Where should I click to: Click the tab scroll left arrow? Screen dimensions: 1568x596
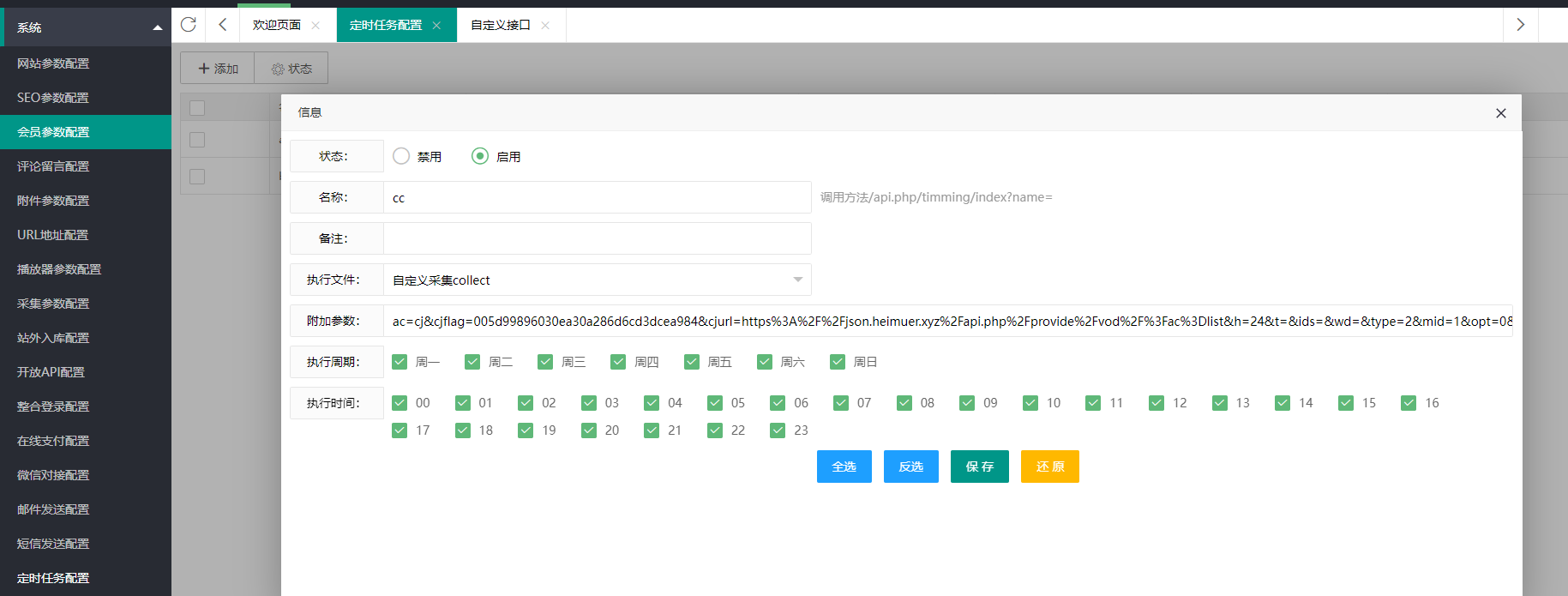(222, 25)
